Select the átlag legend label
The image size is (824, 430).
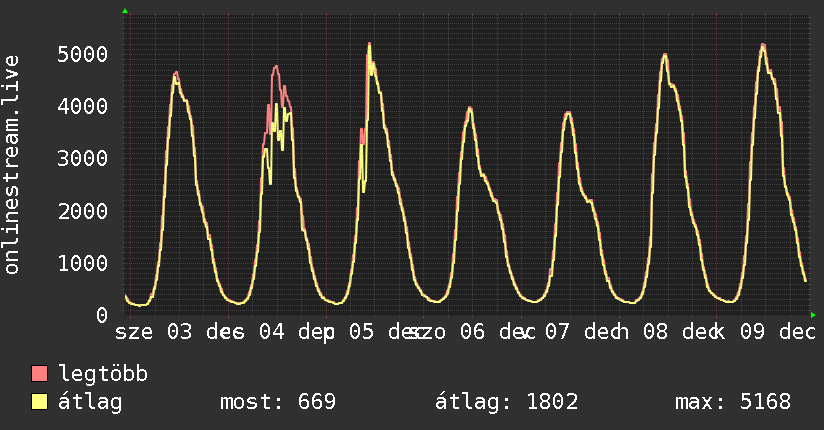point(90,402)
